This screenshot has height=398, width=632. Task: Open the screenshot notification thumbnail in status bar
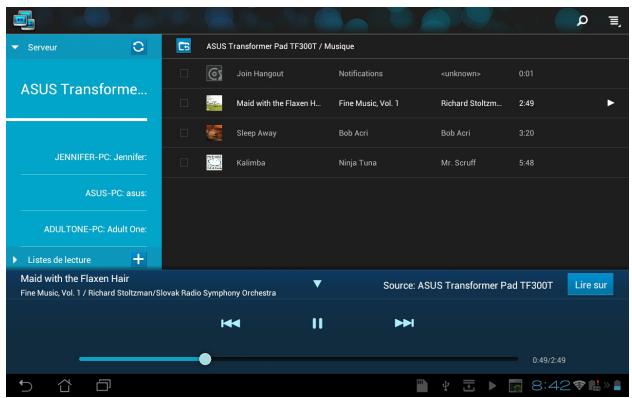pyautogui.click(x=515, y=385)
